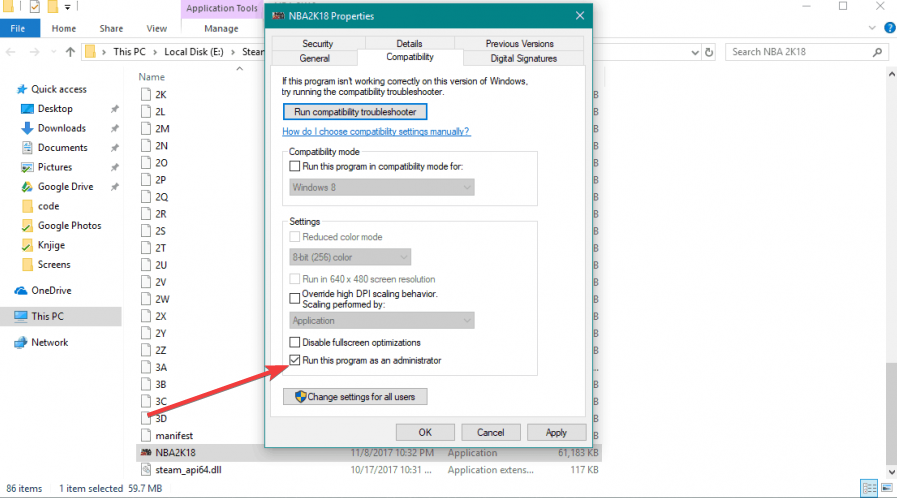The height and width of the screenshot is (498, 897).
Task: Click the Screens folder icon in sidebar
Action: click(27, 265)
